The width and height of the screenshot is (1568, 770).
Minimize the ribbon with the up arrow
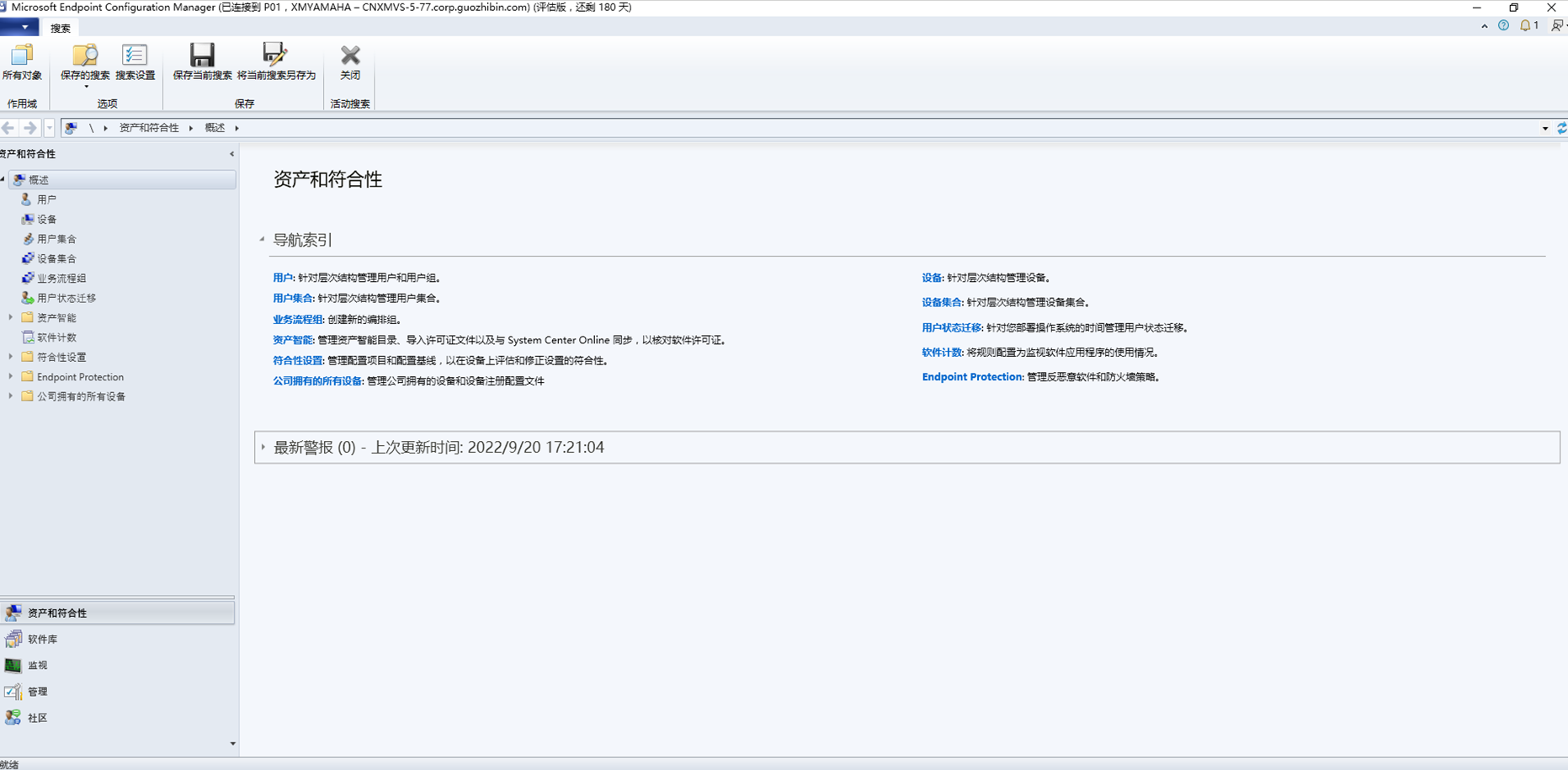click(1484, 26)
